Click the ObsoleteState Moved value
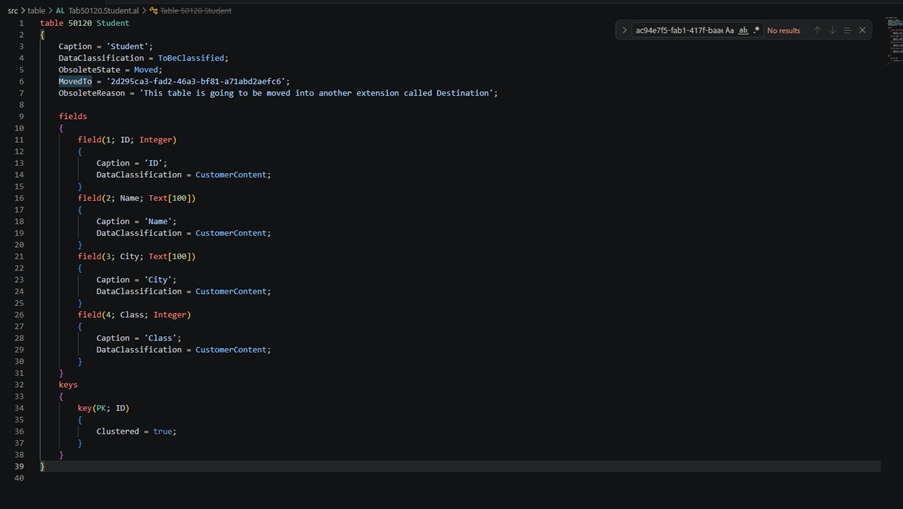 (146, 70)
